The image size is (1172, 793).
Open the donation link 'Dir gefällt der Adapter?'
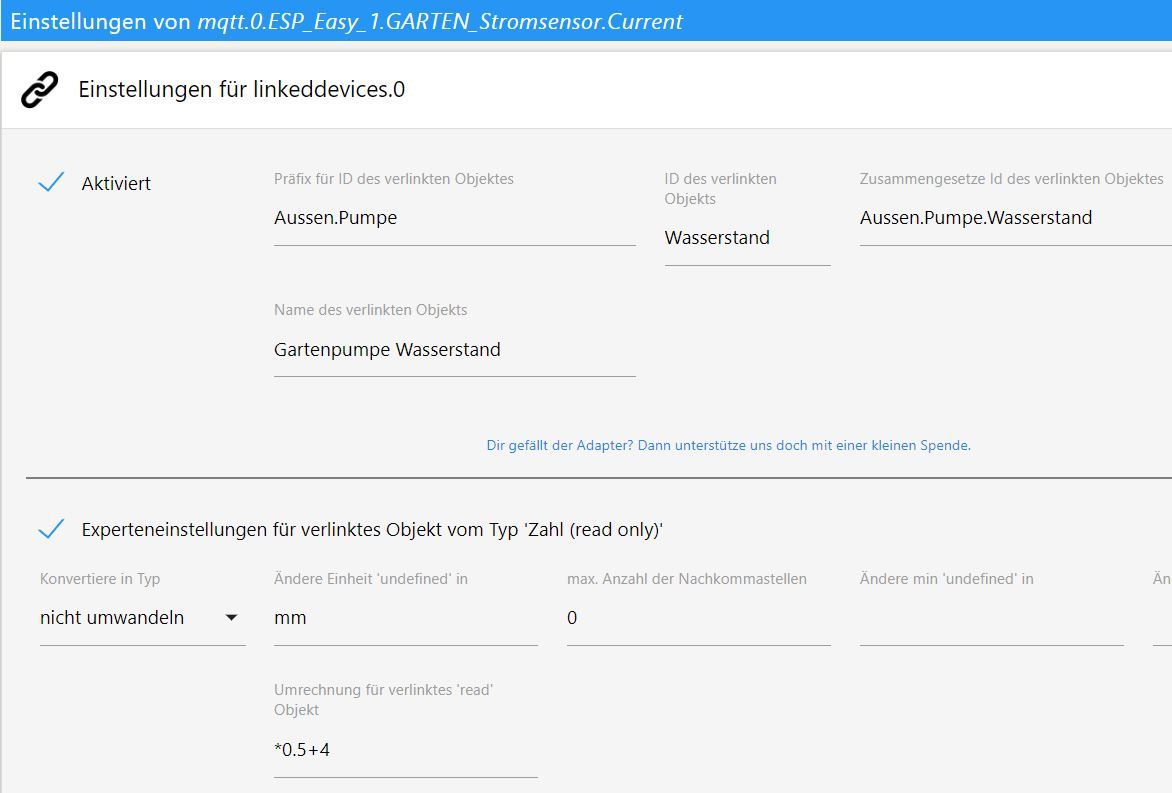[x=728, y=445]
